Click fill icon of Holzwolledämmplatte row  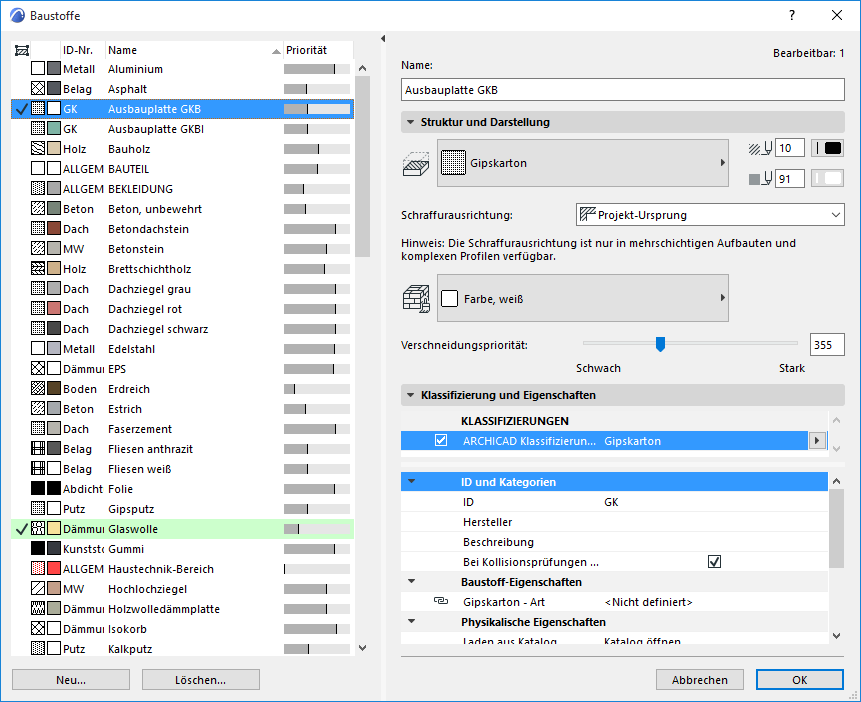pyautogui.click(x=38, y=609)
